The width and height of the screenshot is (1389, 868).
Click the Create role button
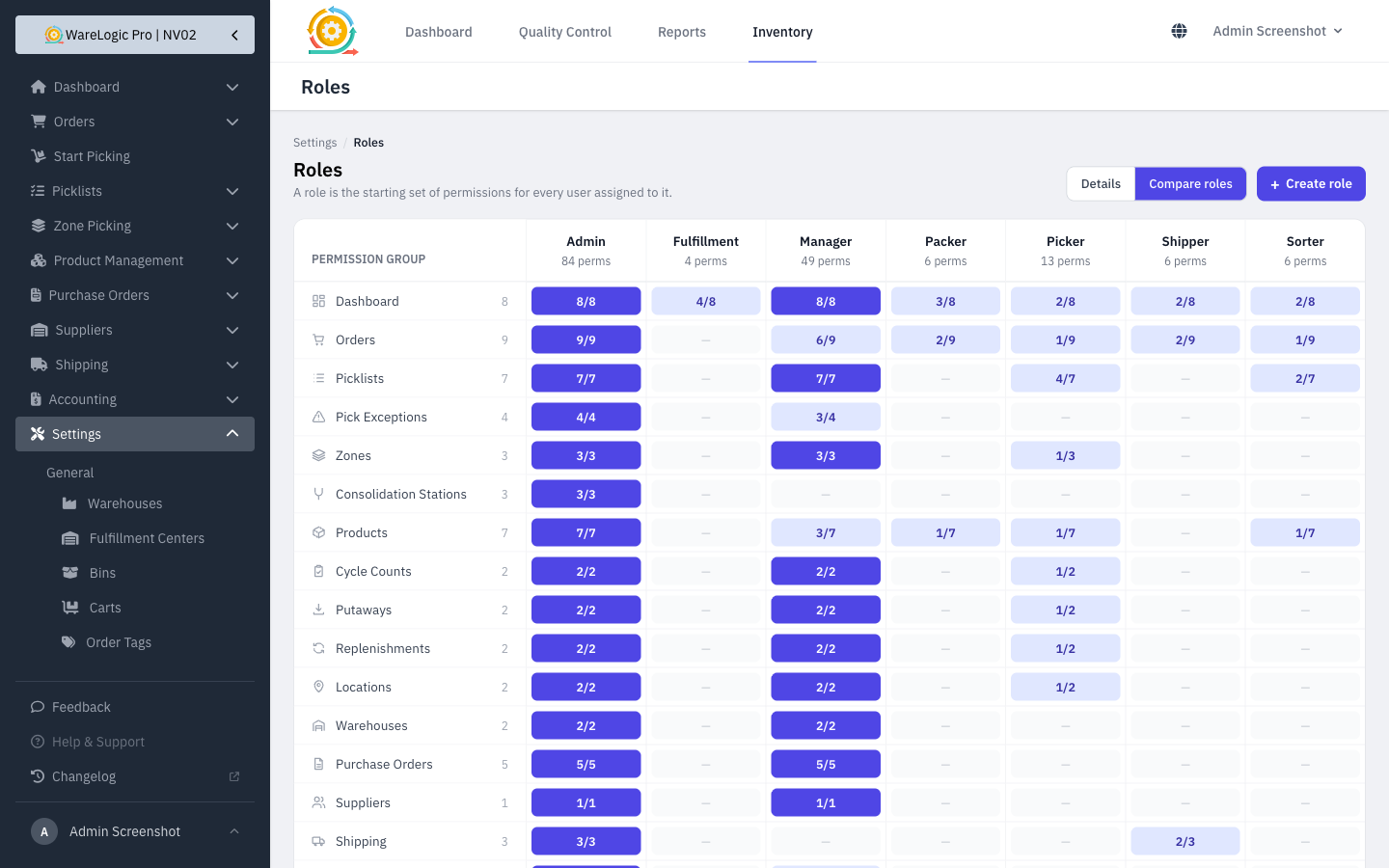click(x=1311, y=184)
